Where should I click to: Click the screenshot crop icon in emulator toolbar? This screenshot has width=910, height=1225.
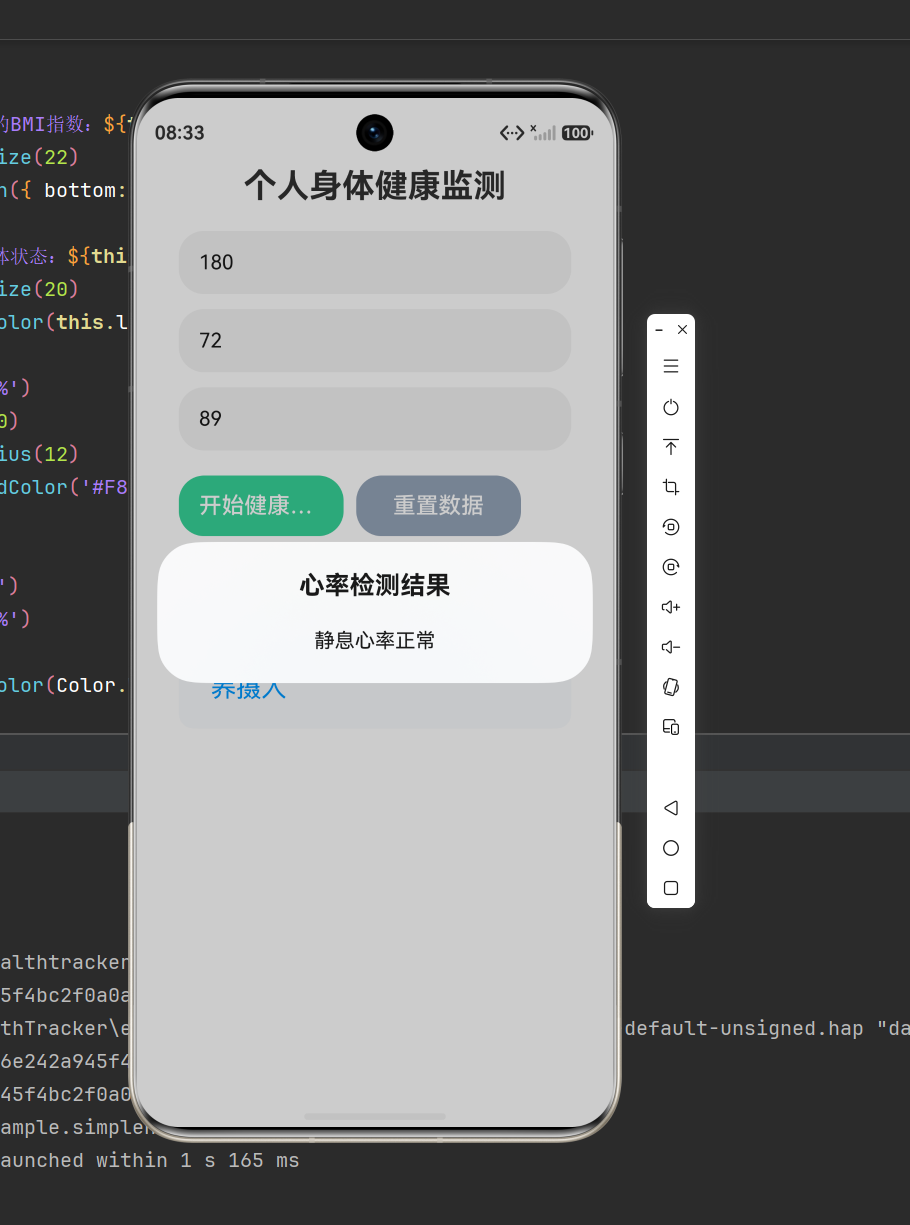pyautogui.click(x=671, y=487)
